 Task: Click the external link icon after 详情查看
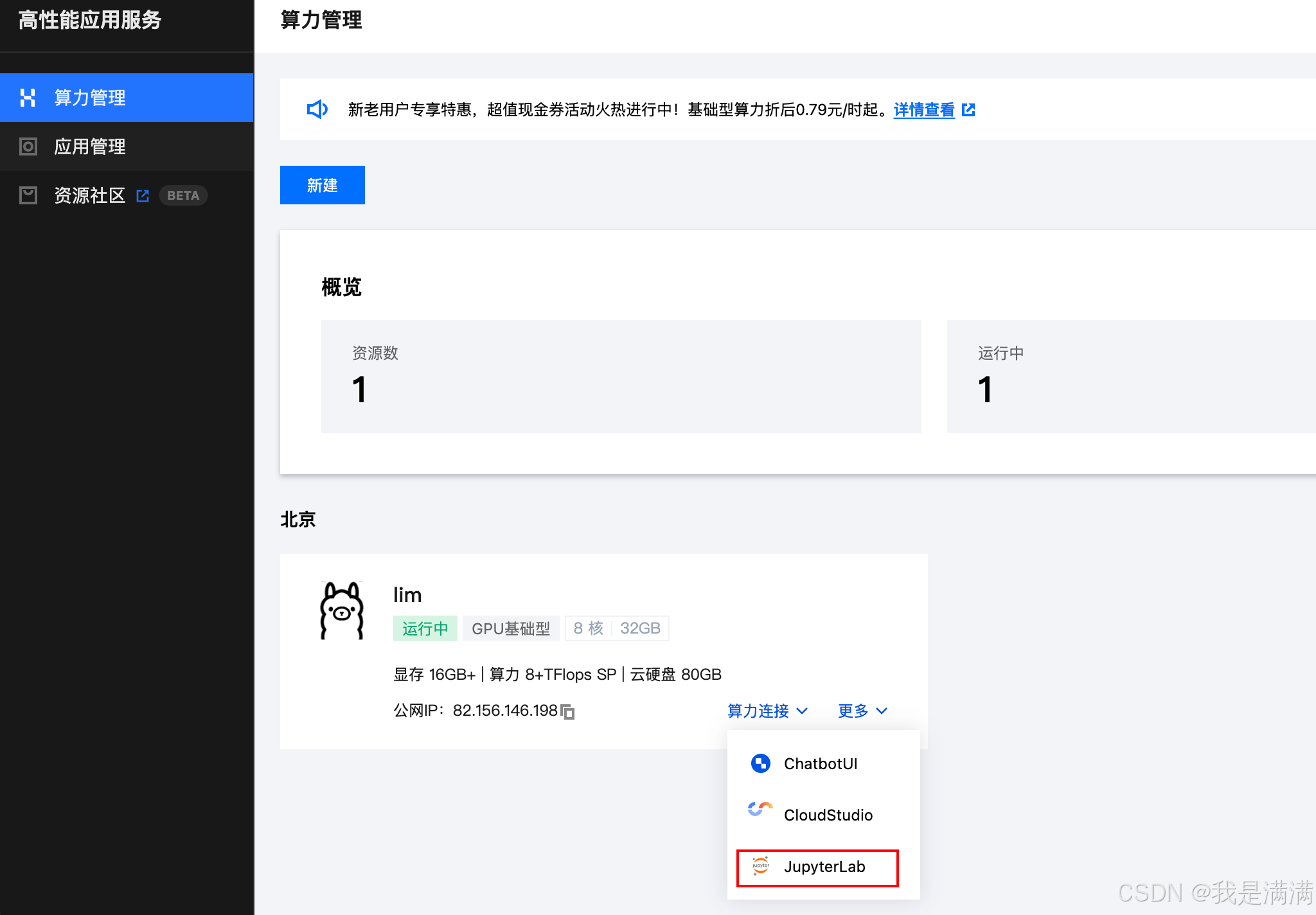tap(968, 110)
